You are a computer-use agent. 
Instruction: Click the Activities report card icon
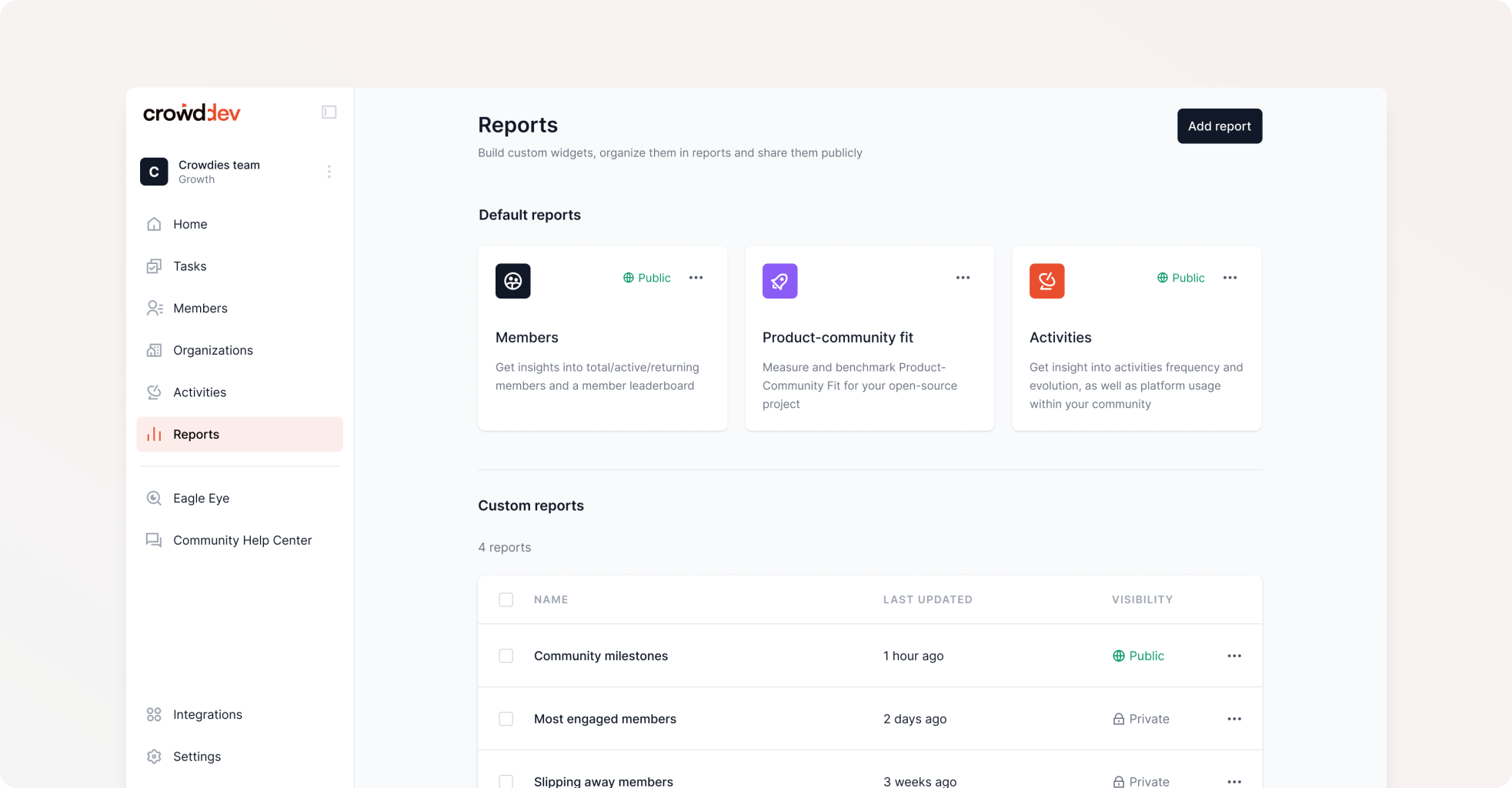click(x=1047, y=281)
